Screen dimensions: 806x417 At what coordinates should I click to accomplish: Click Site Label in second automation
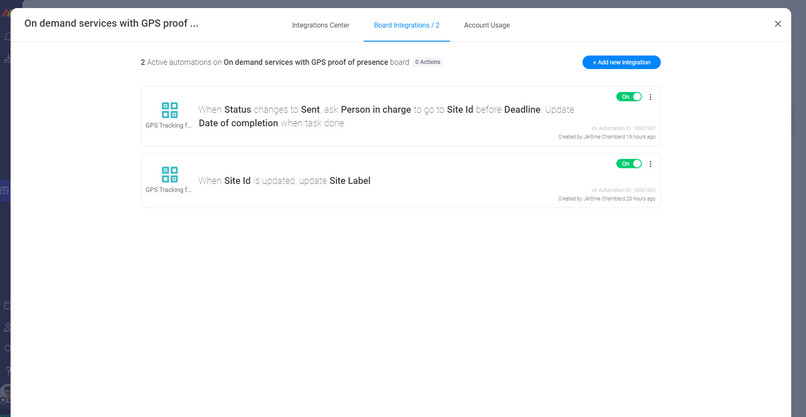350,180
